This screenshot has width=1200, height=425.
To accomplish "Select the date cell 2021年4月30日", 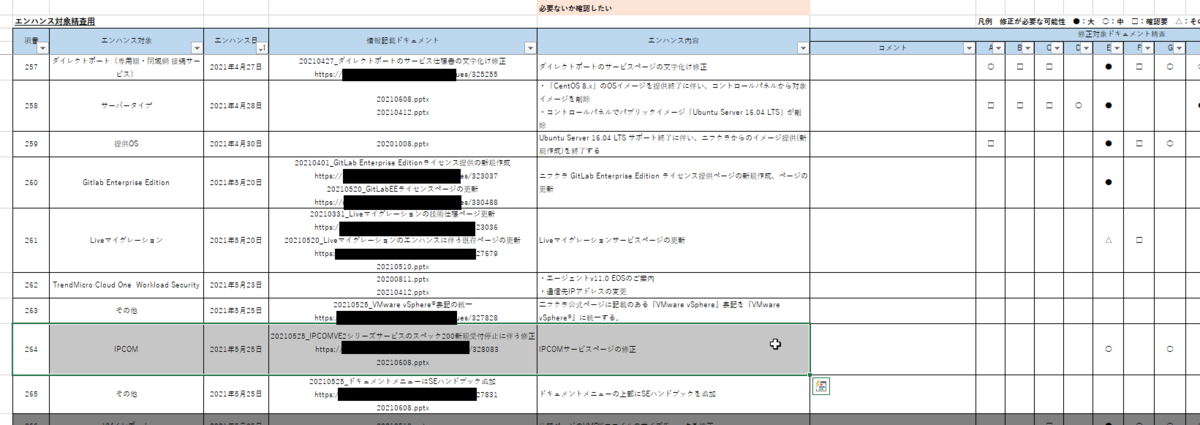I will pyautogui.click(x=236, y=143).
